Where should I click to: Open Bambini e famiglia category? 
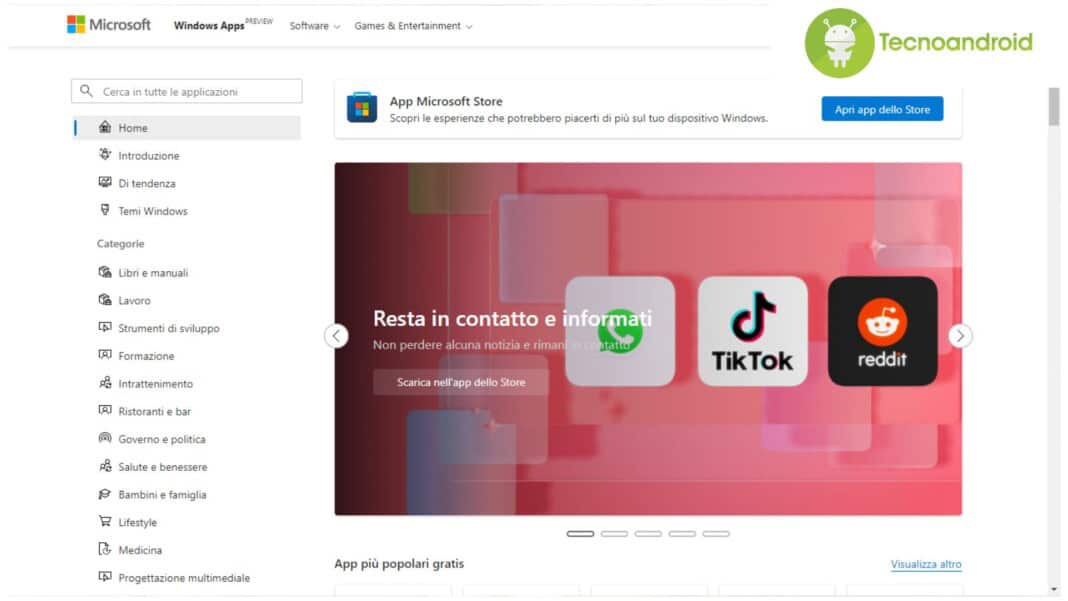pyautogui.click(x=162, y=495)
